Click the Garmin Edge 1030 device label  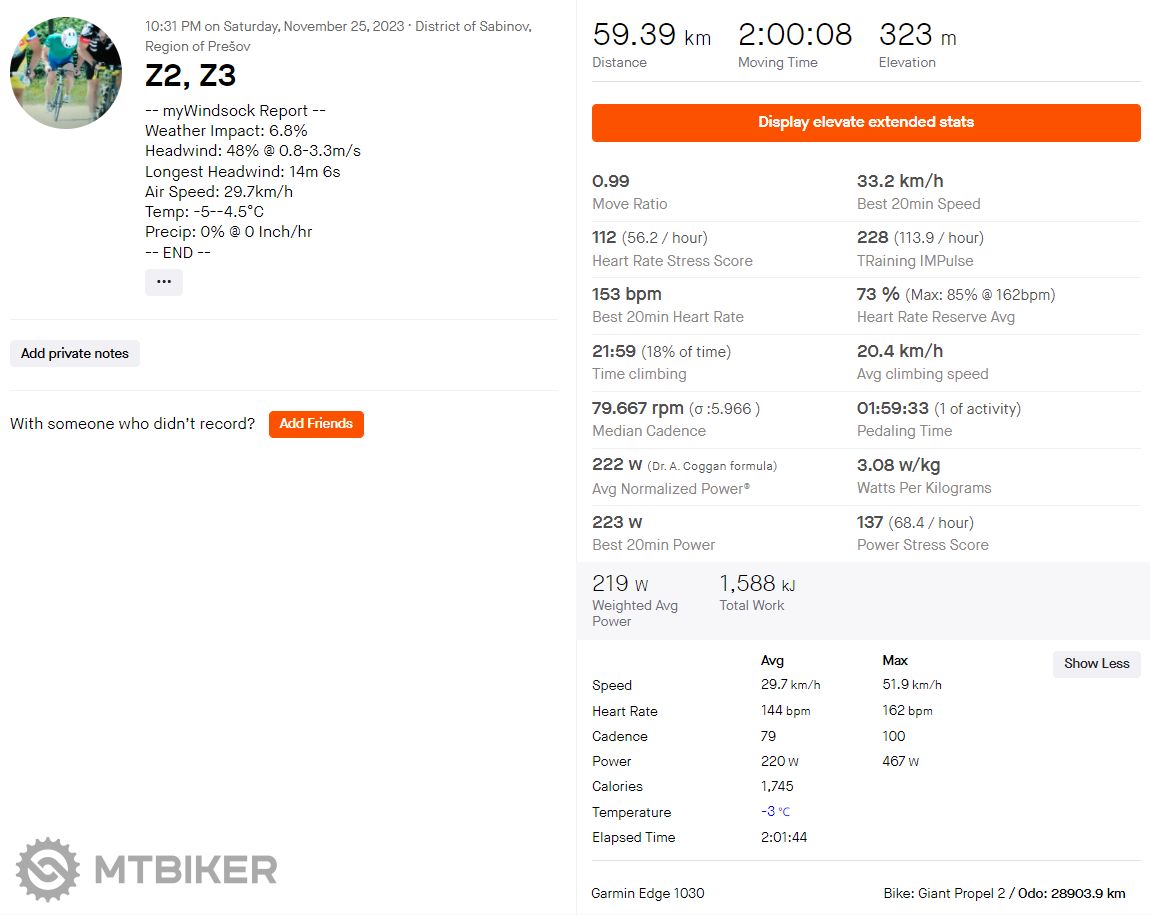(648, 893)
